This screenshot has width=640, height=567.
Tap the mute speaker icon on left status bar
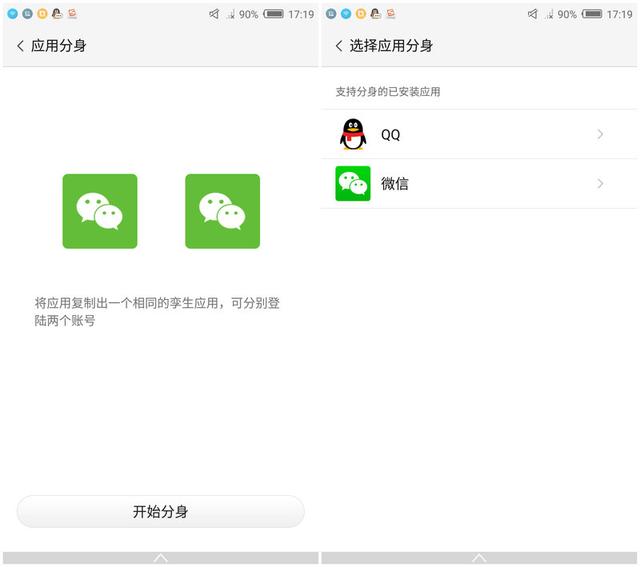pyautogui.click(x=214, y=14)
